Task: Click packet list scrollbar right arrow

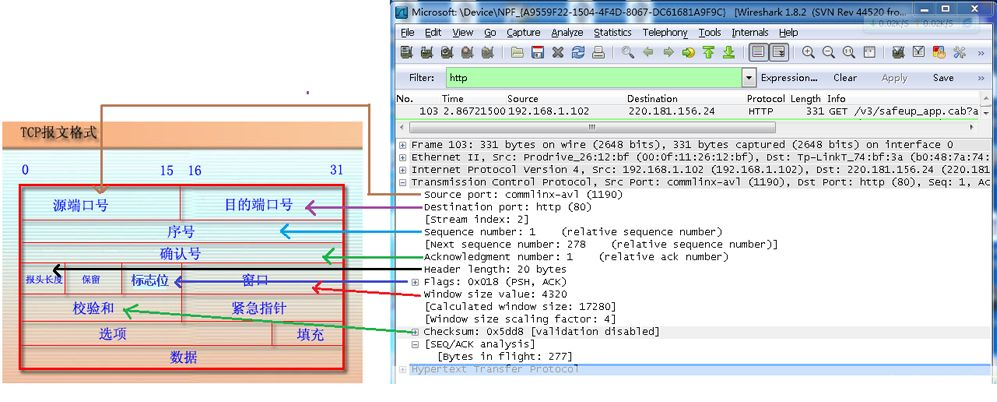Action: pos(970,127)
